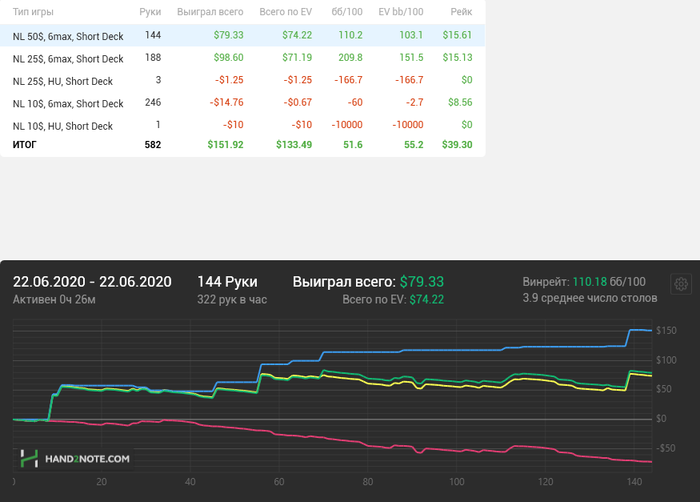This screenshot has height=502, width=700.
Task: Sort by the Всего по EV column header
Action: point(285,12)
